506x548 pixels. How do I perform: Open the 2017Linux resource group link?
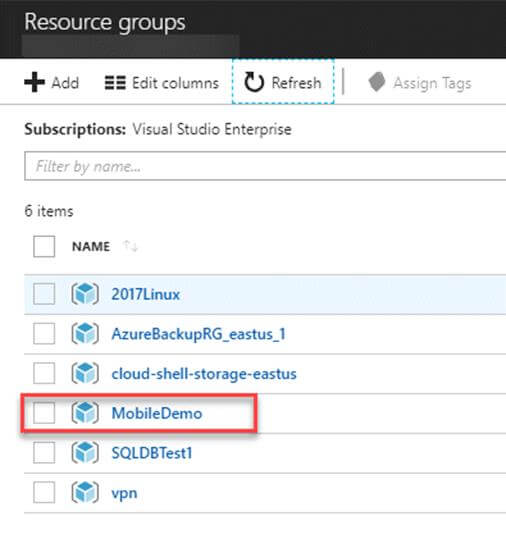click(x=145, y=294)
